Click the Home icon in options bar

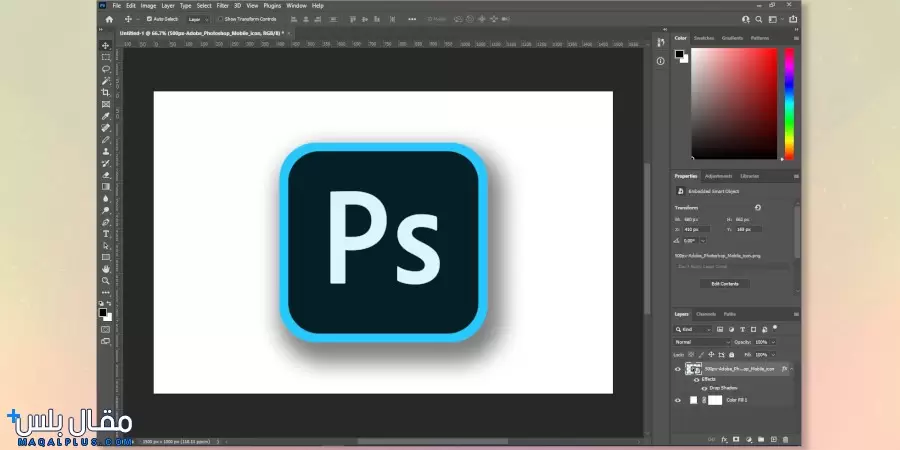click(x=109, y=19)
